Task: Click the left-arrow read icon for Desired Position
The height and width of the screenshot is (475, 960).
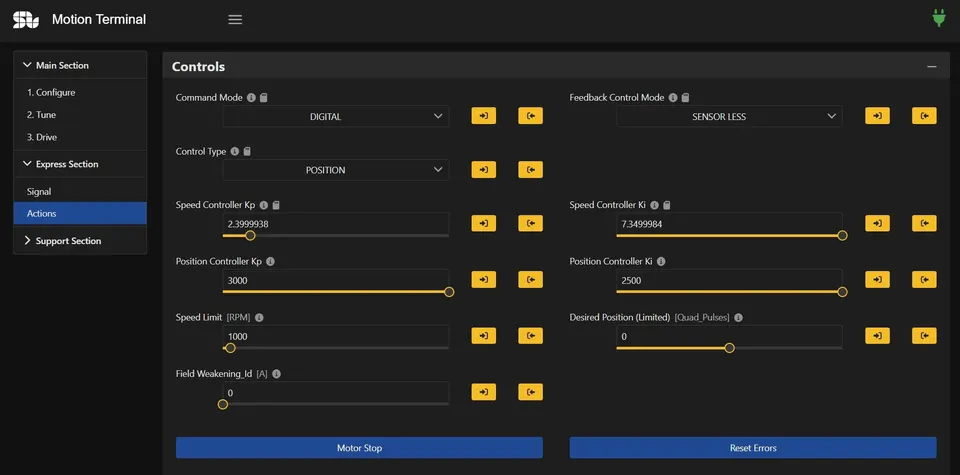Action: pyautogui.click(x=924, y=336)
